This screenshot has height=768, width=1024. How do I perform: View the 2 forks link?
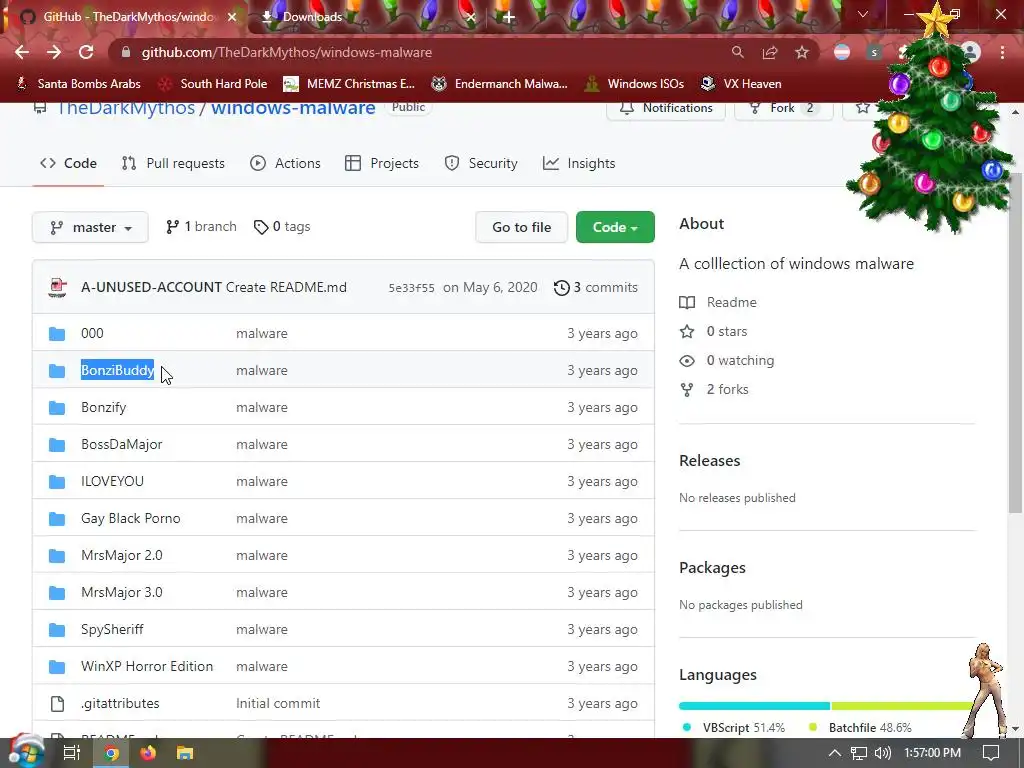(x=714, y=389)
